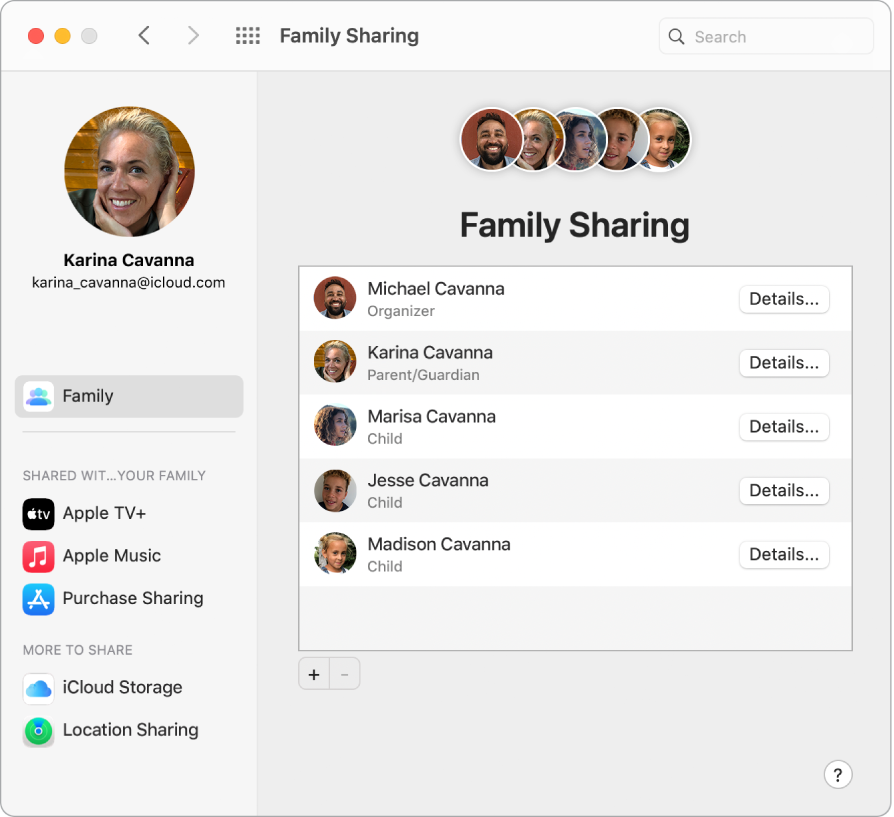This screenshot has width=894, height=817.
Task: Navigate forward with the forward arrow
Action: point(192,35)
